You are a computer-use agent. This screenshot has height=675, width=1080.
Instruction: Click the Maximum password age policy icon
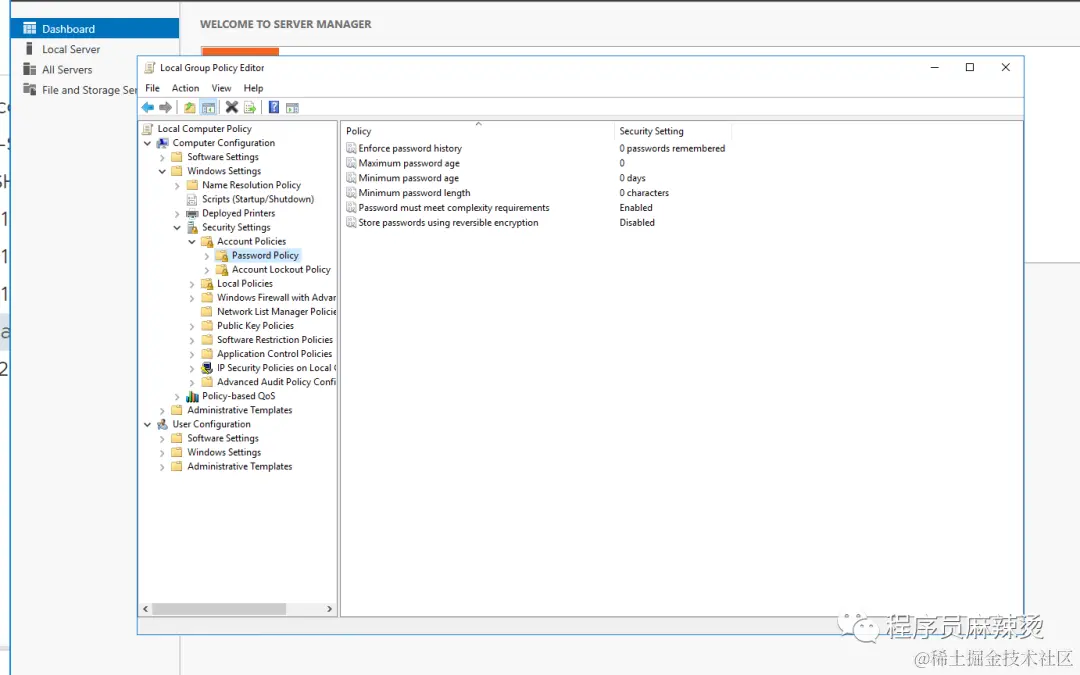(x=351, y=163)
